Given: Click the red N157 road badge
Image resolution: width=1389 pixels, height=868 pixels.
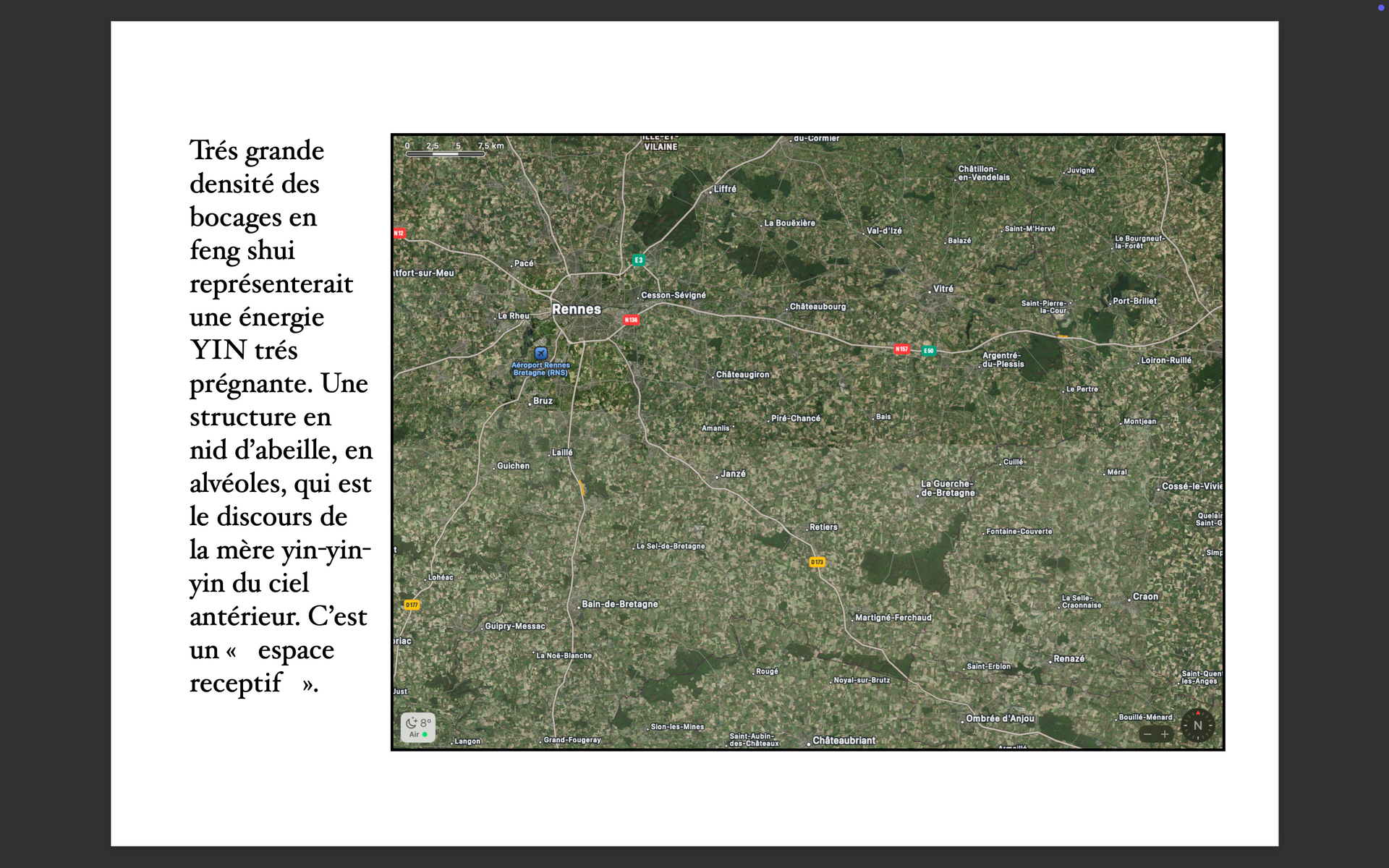Looking at the screenshot, I should point(901,349).
